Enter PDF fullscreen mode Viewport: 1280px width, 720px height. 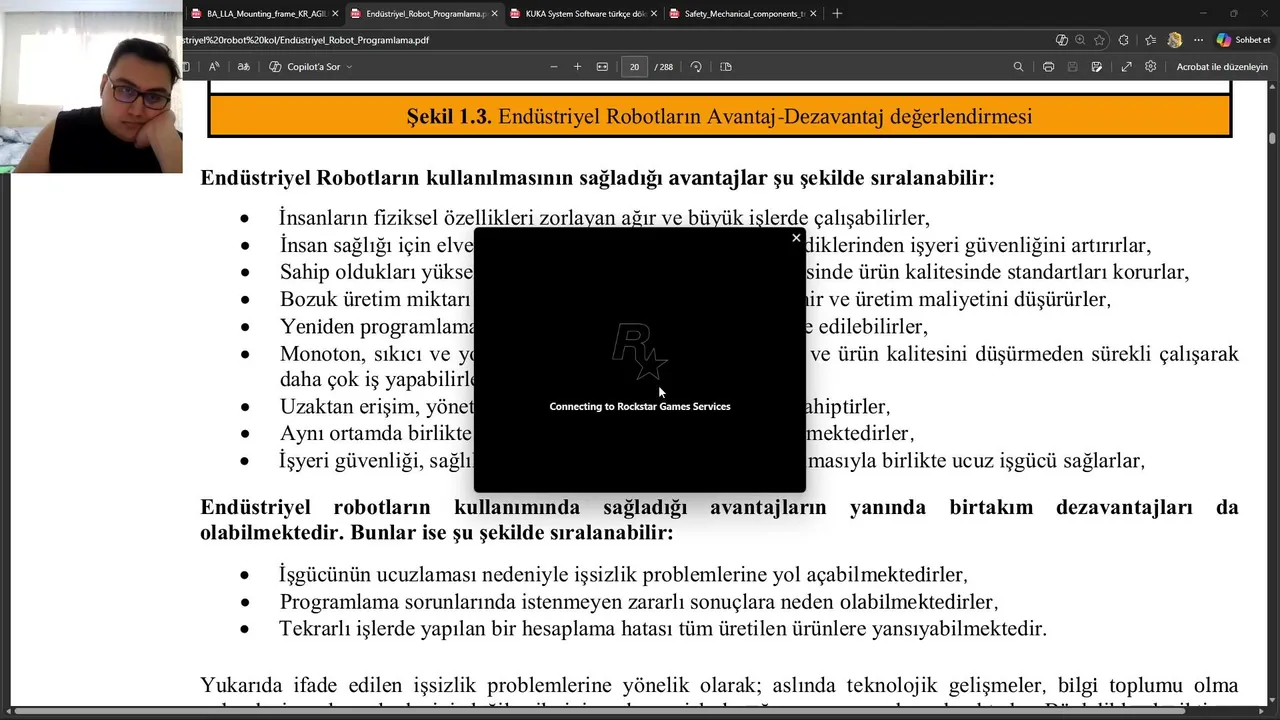tap(1126, 67)
